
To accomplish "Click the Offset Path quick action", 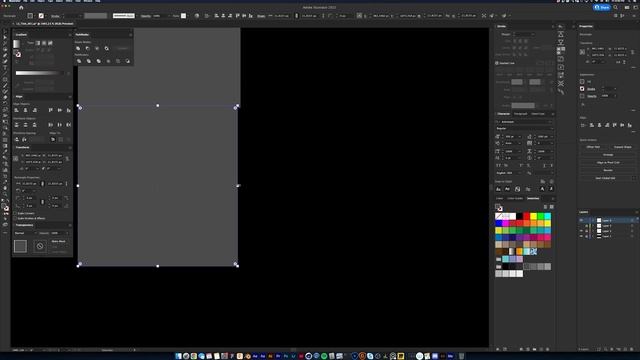I will (593, 147).
